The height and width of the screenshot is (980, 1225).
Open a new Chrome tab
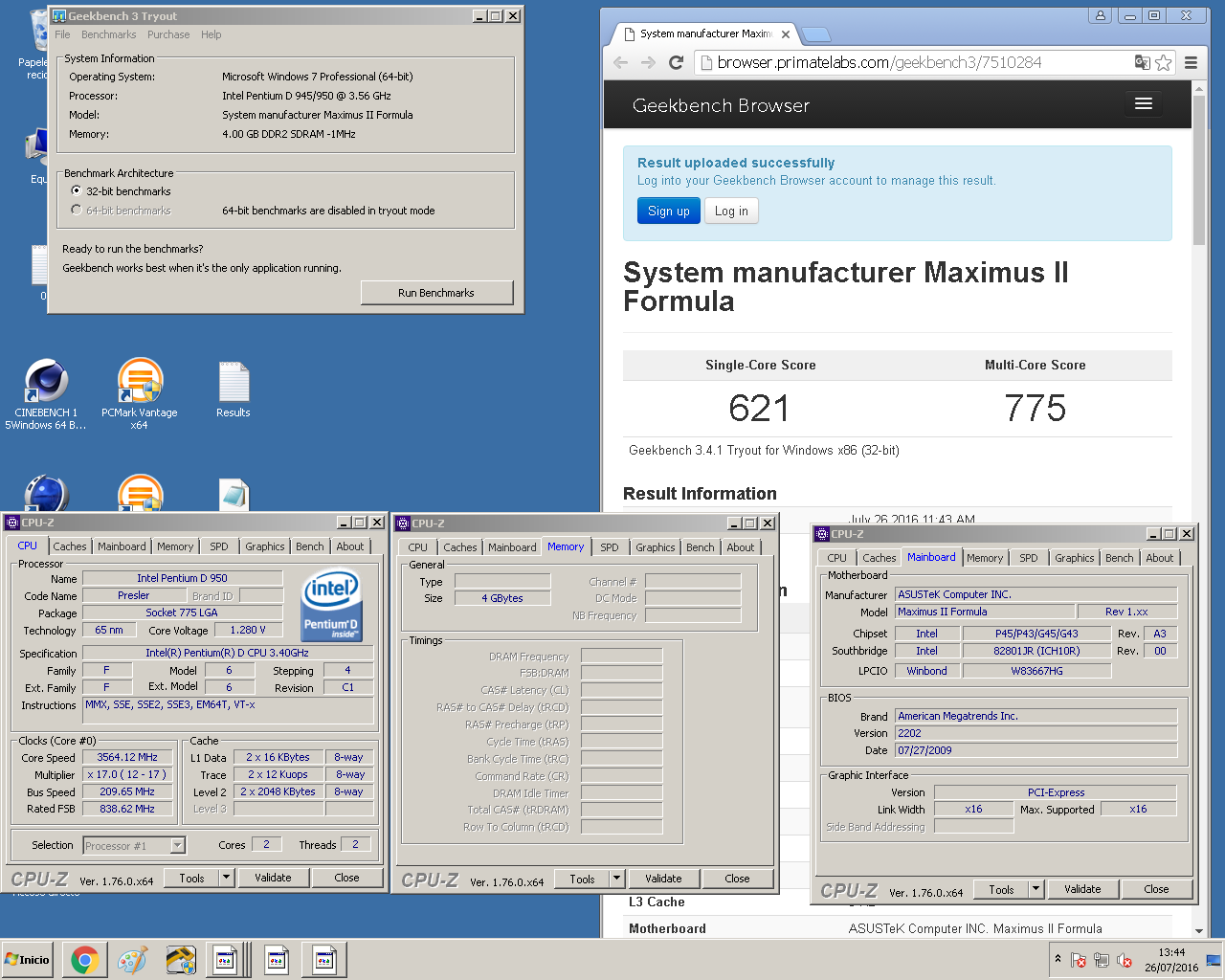point(815,34)
